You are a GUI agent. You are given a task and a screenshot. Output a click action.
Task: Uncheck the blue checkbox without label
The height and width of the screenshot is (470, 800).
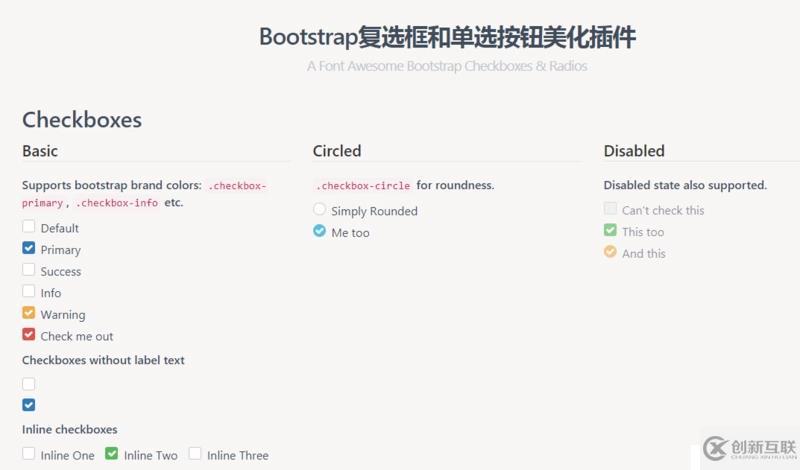(x=29, y=405)
